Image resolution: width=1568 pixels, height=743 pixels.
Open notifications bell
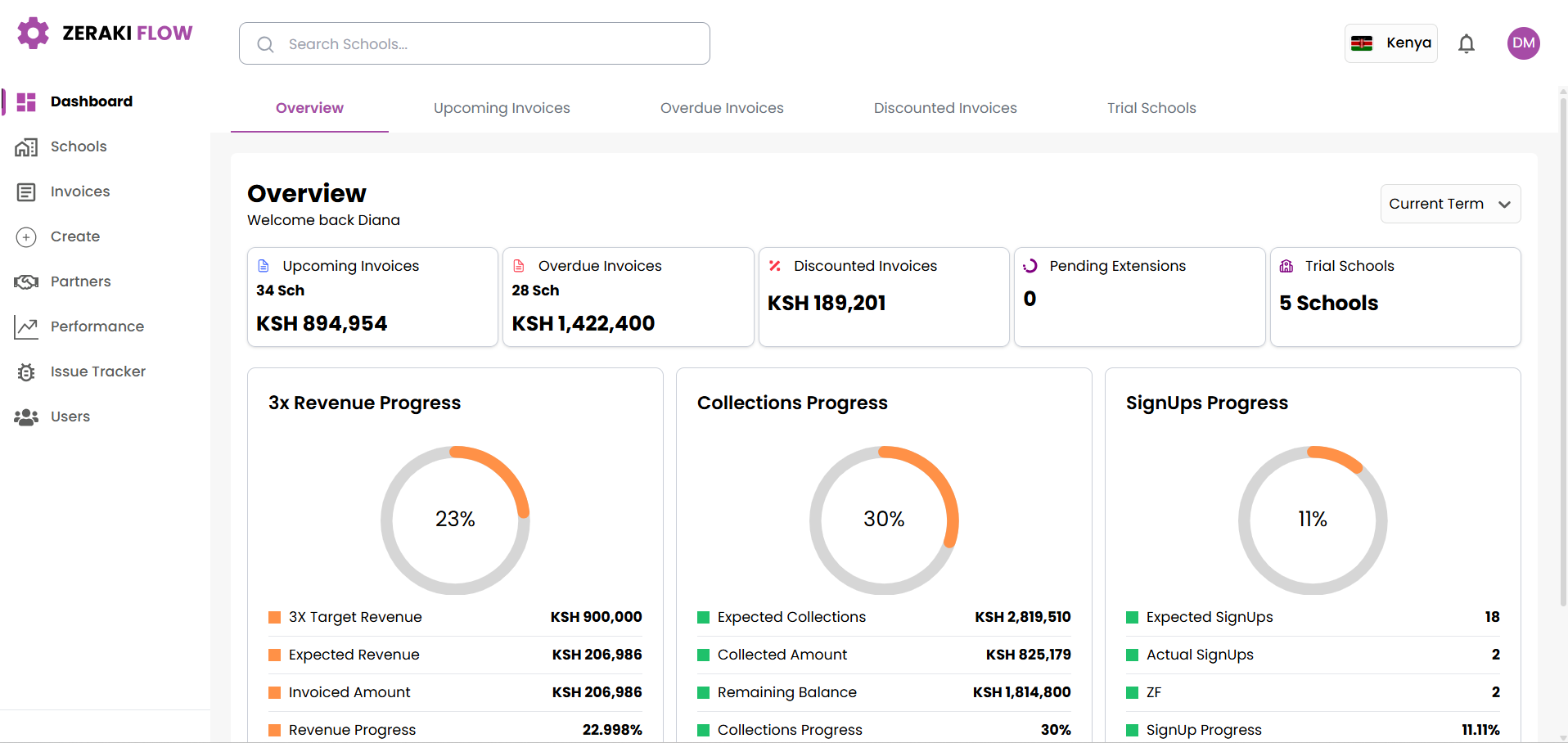(1467, 43)
